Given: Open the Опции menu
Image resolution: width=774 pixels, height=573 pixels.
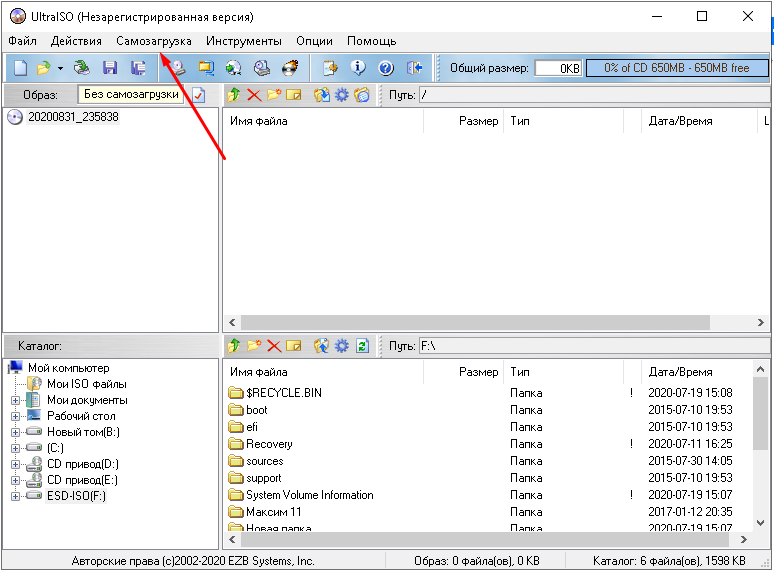Looking at the screenshot, I should pyautogui.click(x=314, y=41).
